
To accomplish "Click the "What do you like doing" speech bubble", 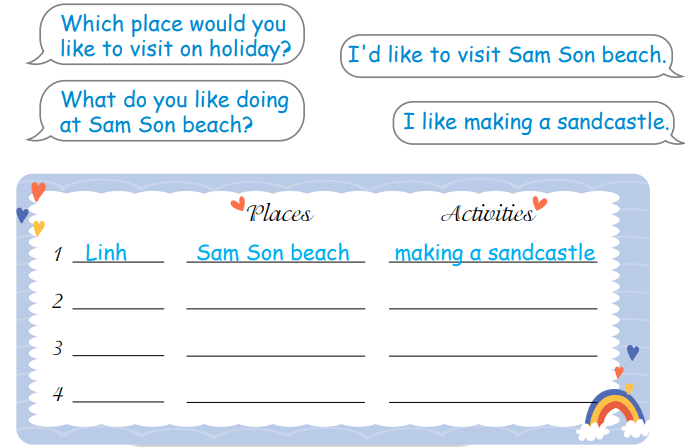I will pyautogui.click(x=172, y=112).
